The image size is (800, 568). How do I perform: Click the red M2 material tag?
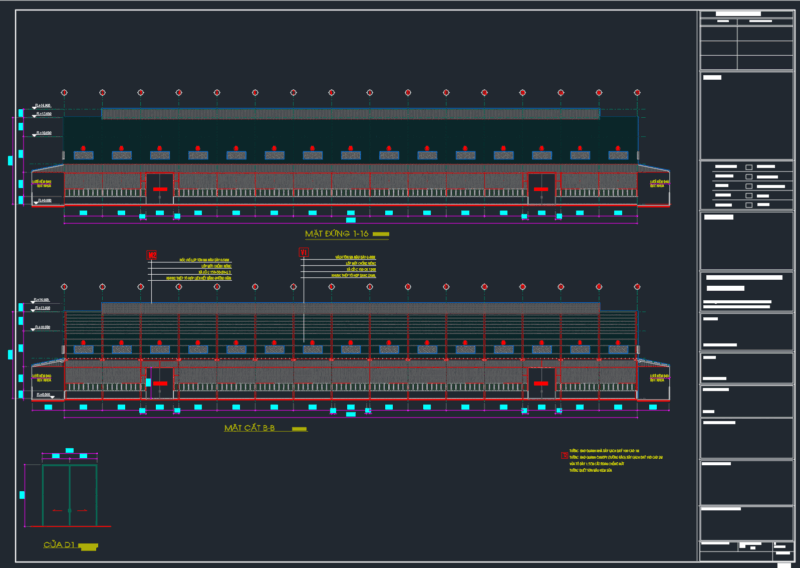(x=151, y=254)
